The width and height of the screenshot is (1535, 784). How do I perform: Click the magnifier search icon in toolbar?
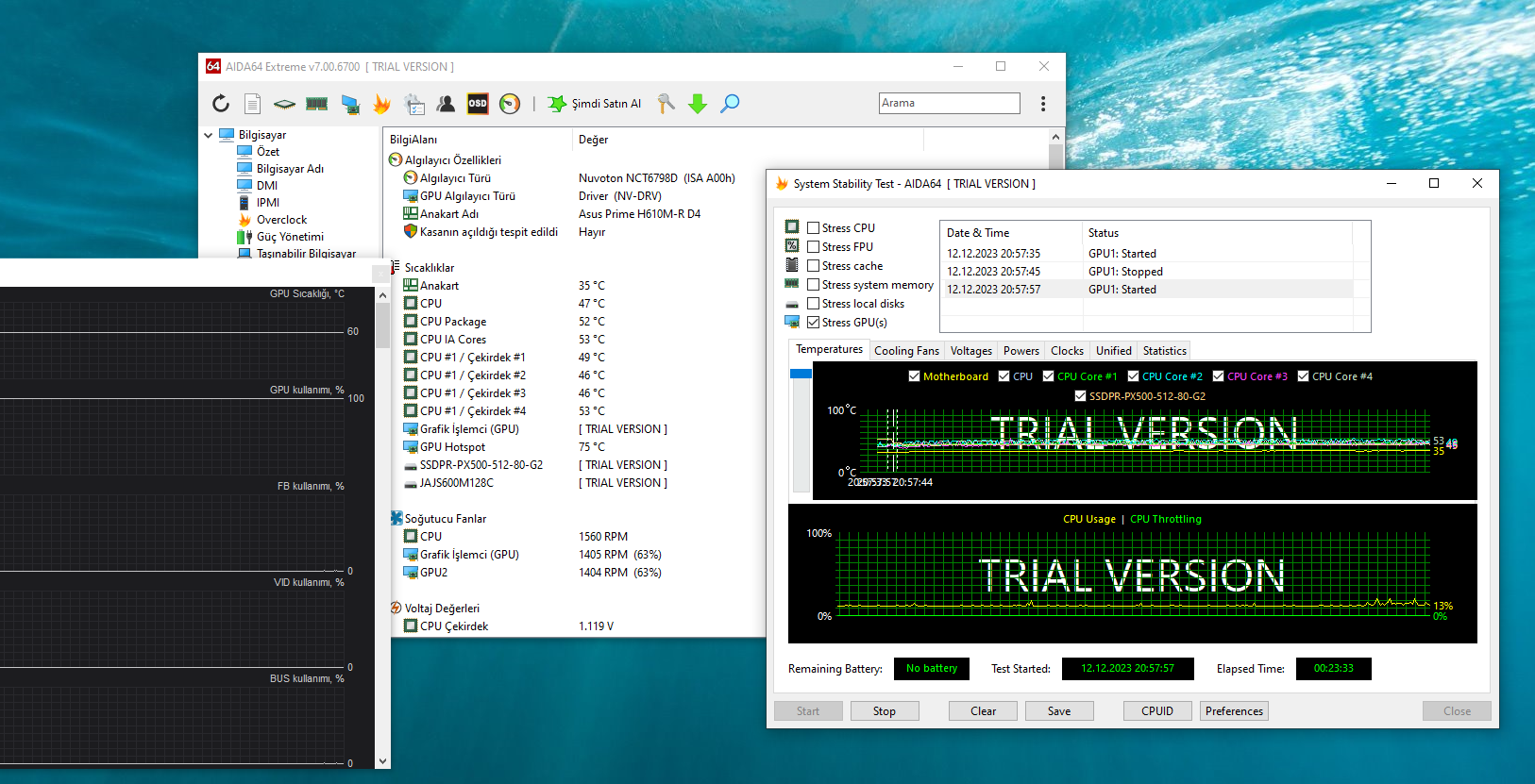(x=730, y=104)
